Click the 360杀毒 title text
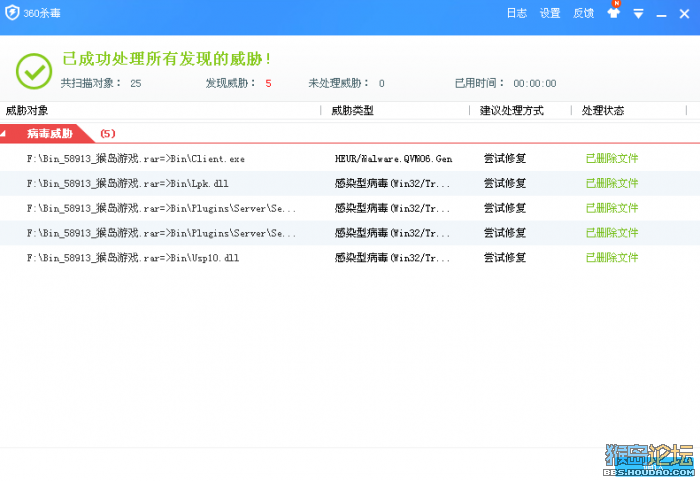Image resolution: width=700 pixels, height=481 pixels. pyautogui.click(x=42, y=13)
